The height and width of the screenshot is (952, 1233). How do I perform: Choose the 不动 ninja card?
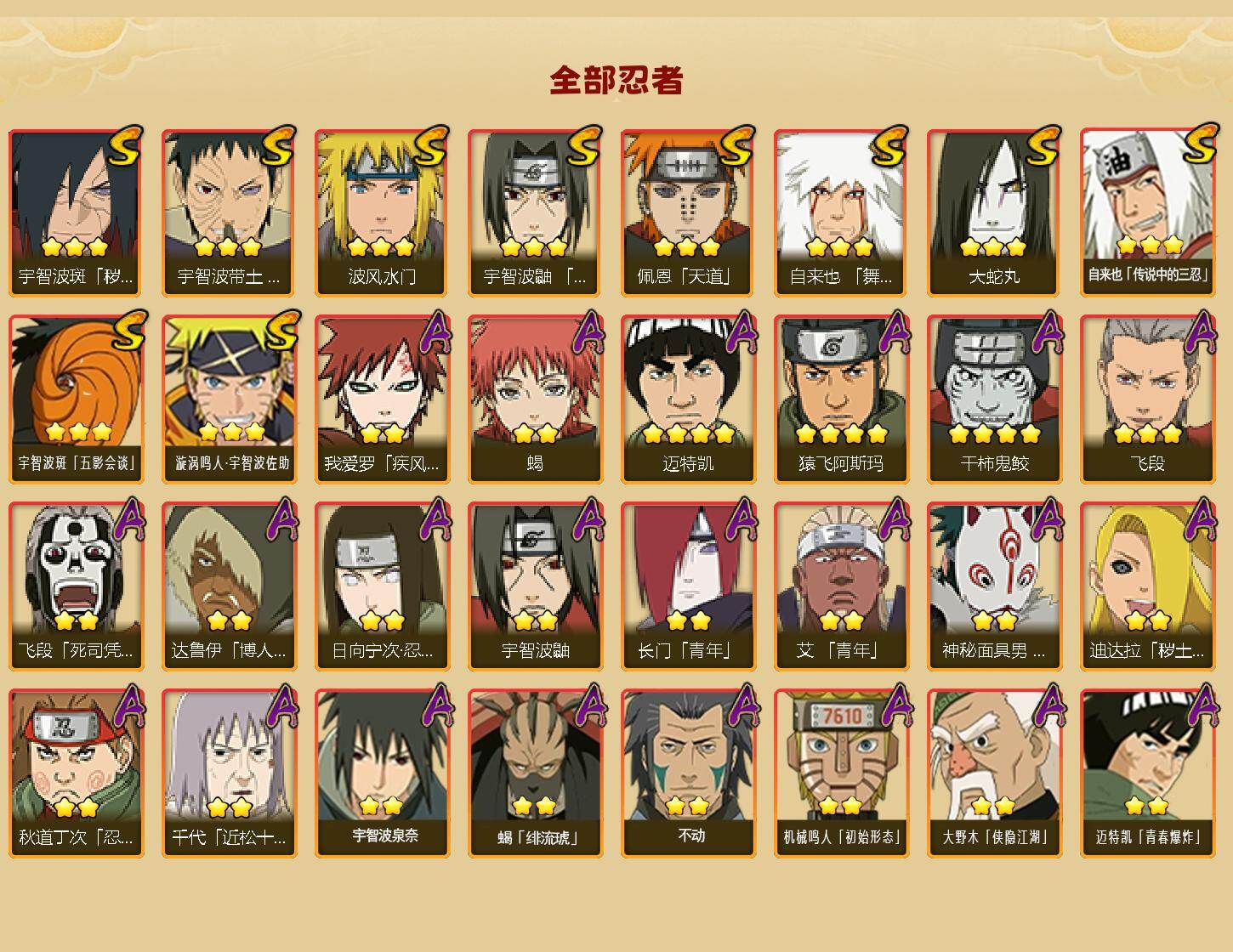(688, 773)
